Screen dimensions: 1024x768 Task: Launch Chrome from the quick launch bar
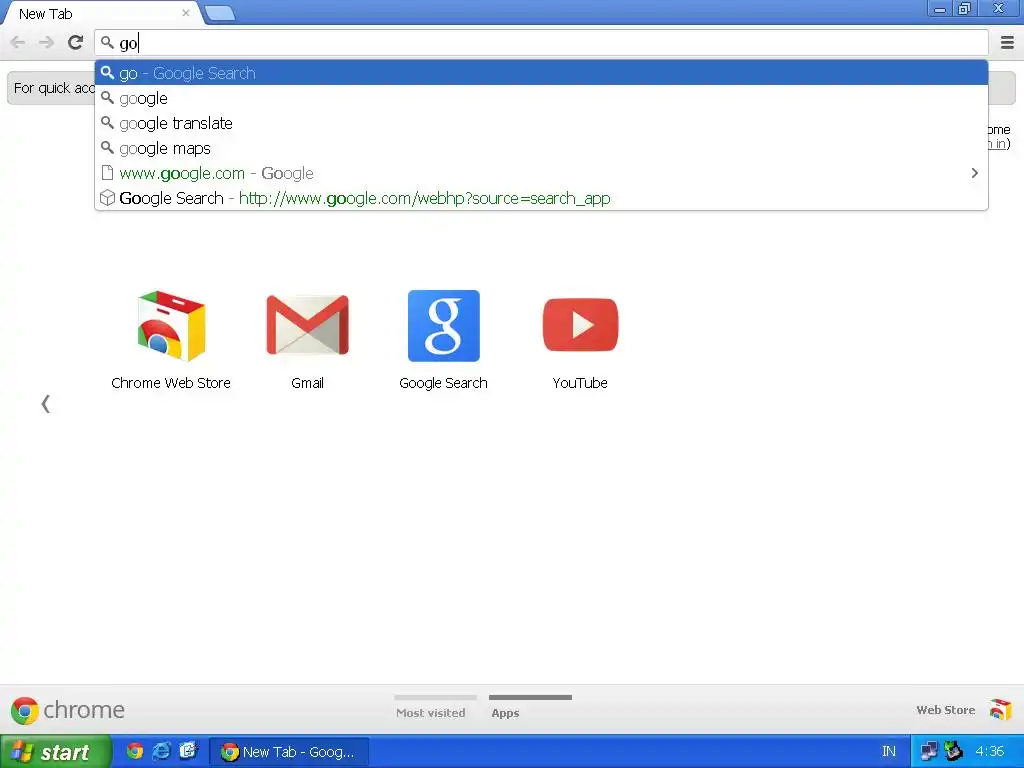tap(135, 751)
